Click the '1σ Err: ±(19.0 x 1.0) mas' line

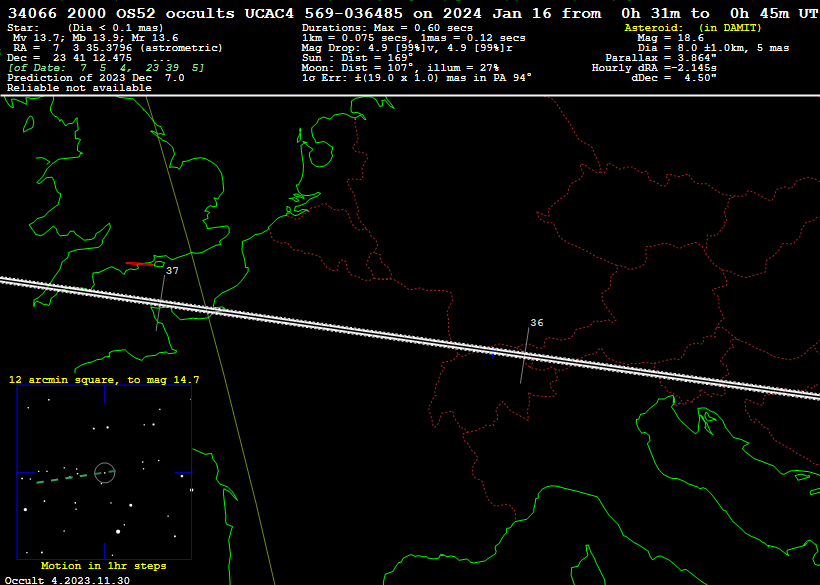click(417, 78)
